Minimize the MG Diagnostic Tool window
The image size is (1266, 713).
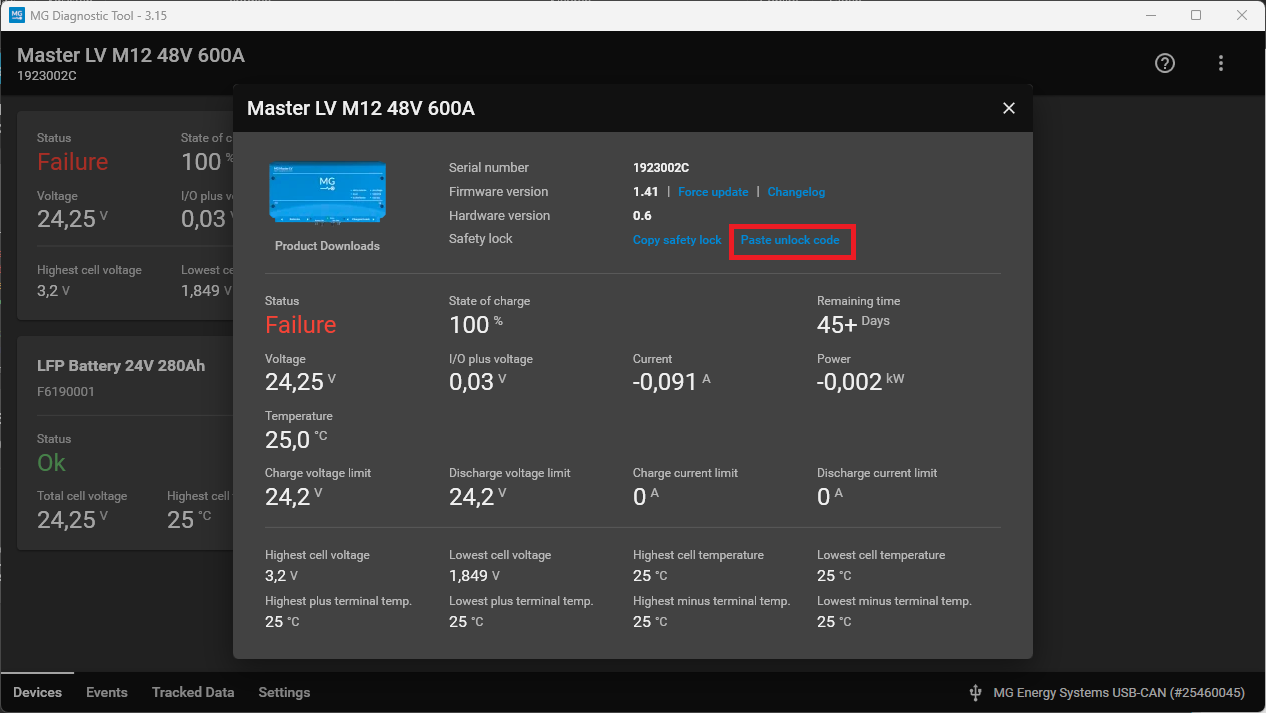1150,15
